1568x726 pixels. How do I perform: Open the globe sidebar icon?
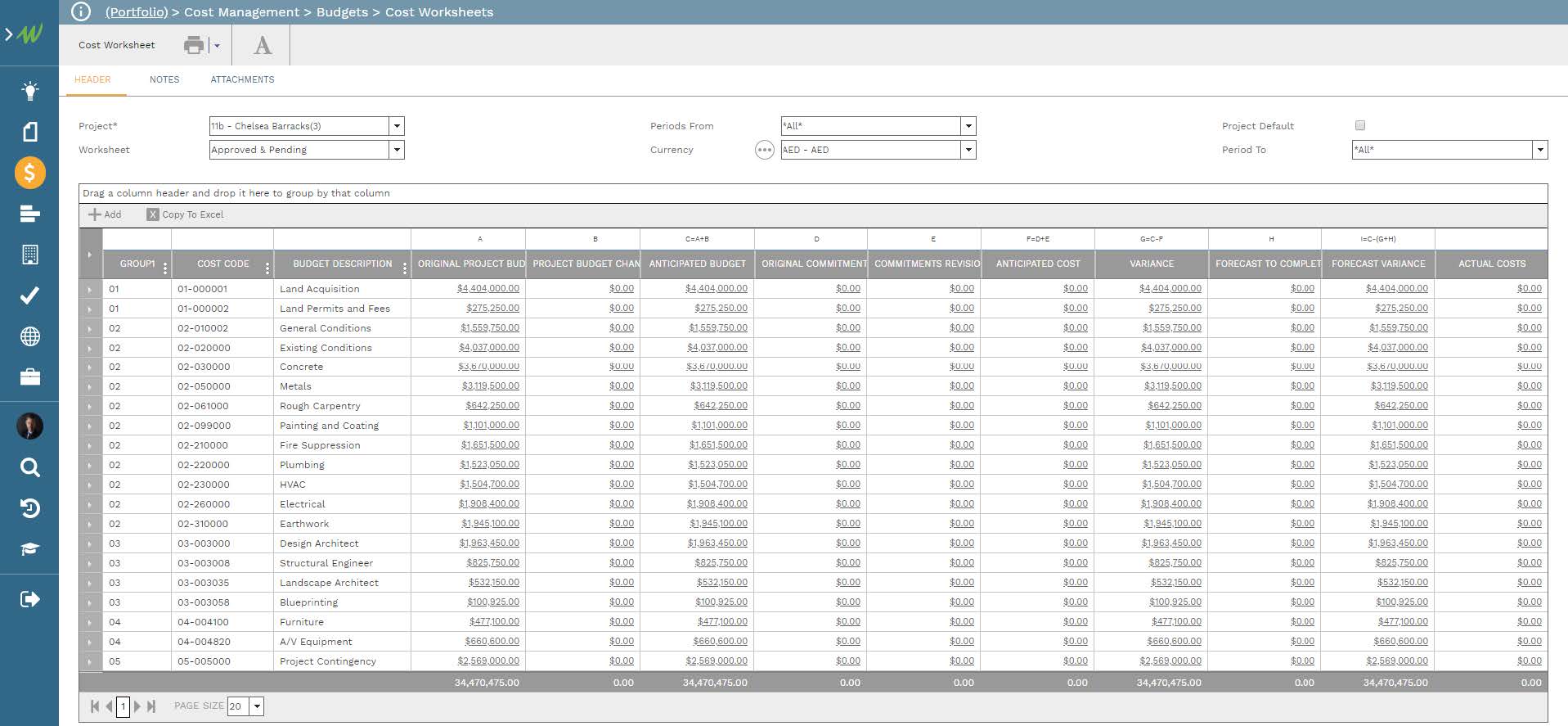pos(29,336)
